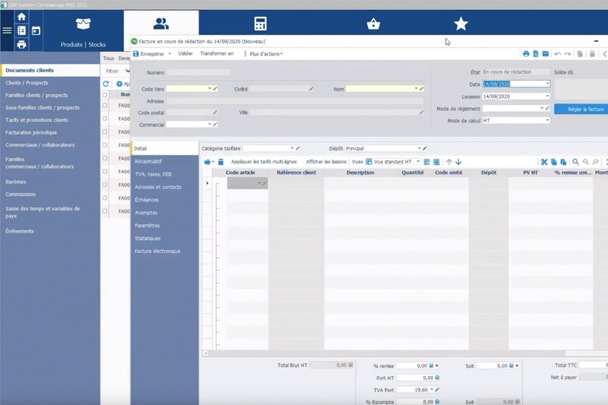Click Appliquer les tarifs multi-lignes
The image size is (608, 405).
point(265,161)
